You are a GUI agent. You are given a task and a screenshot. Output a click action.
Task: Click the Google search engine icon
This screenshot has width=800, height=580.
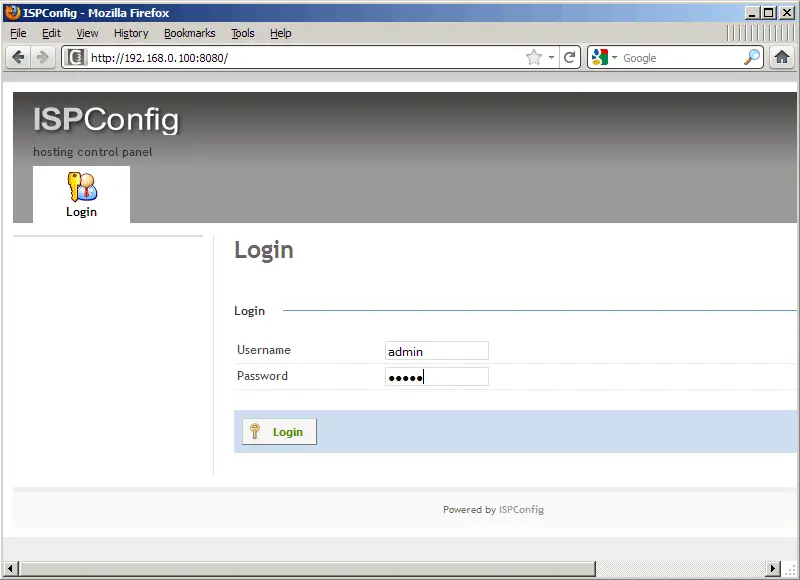600,57
